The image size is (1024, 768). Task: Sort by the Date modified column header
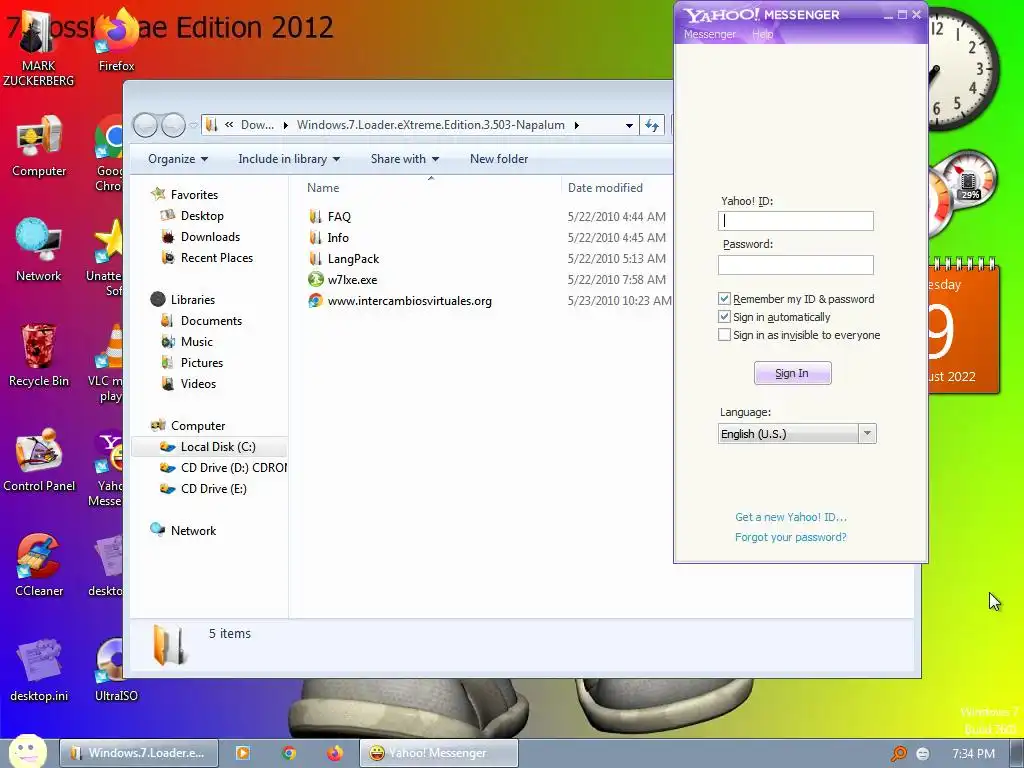(605, 187)
